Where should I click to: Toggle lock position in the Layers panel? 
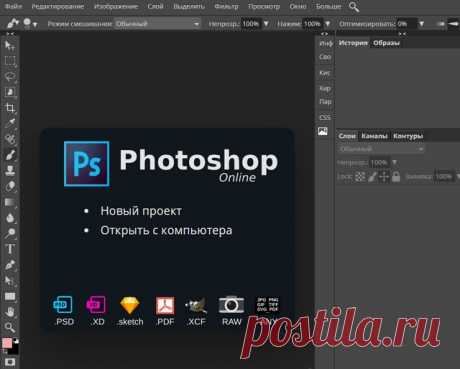coord(384,177)
